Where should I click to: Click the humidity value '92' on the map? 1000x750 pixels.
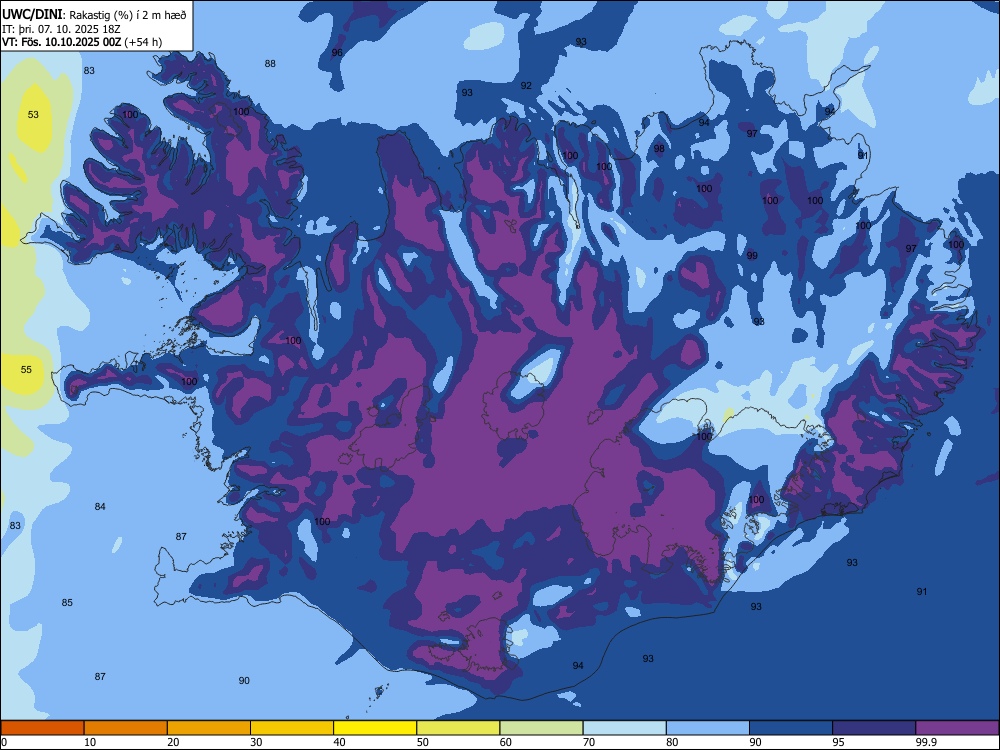coord(526,85)
